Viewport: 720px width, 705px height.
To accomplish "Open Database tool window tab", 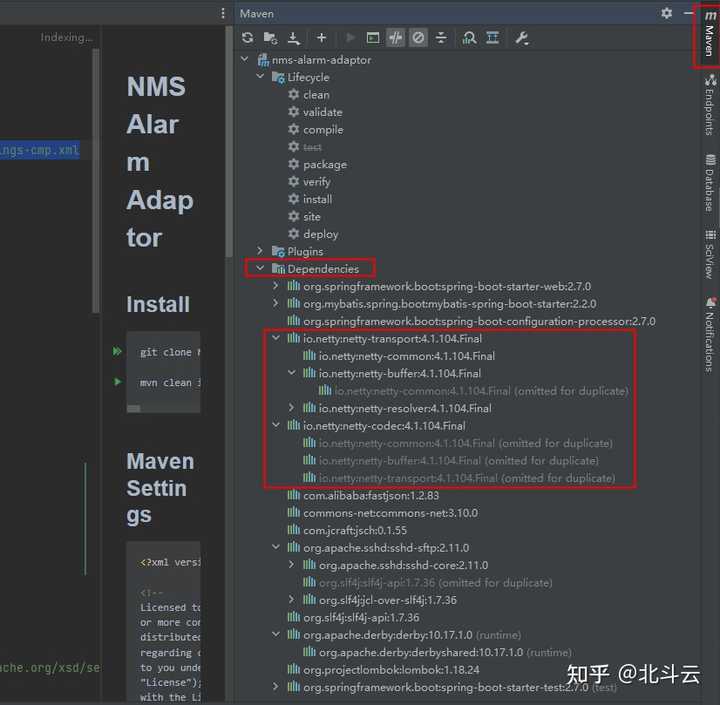I will 710,183.
